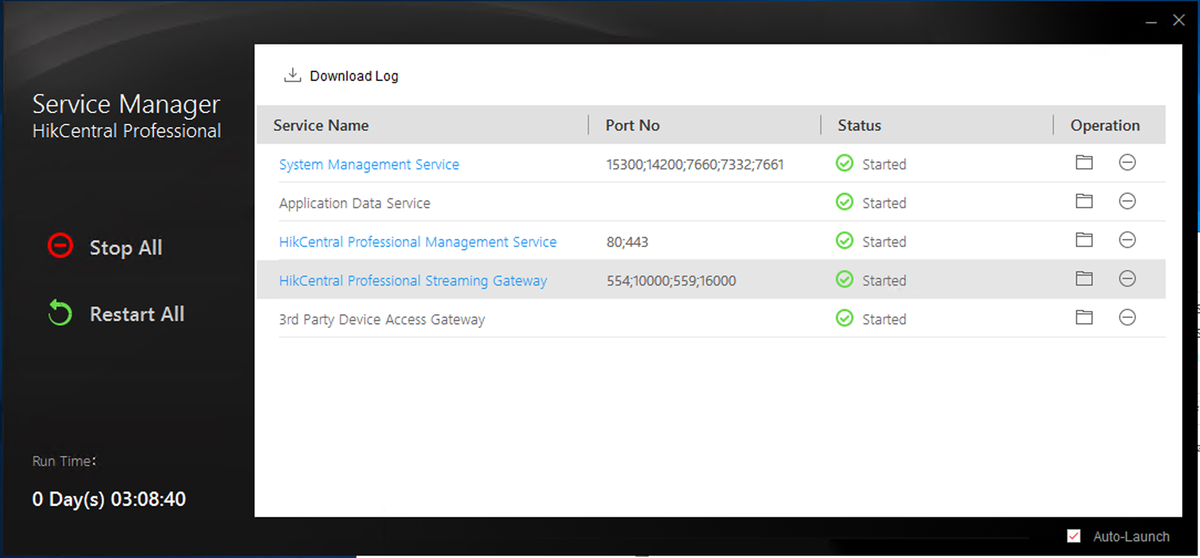This screenshot has width=1200, height=558.
Task: Toggle the Auto-Launch checkbox
Action: [x=1074, y=537]
